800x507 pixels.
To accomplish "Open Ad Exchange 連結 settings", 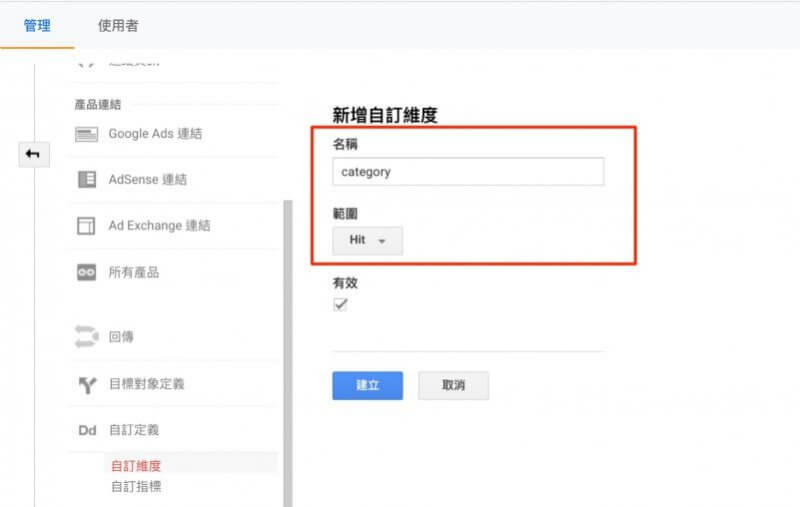I will click(x=159, y=225).
